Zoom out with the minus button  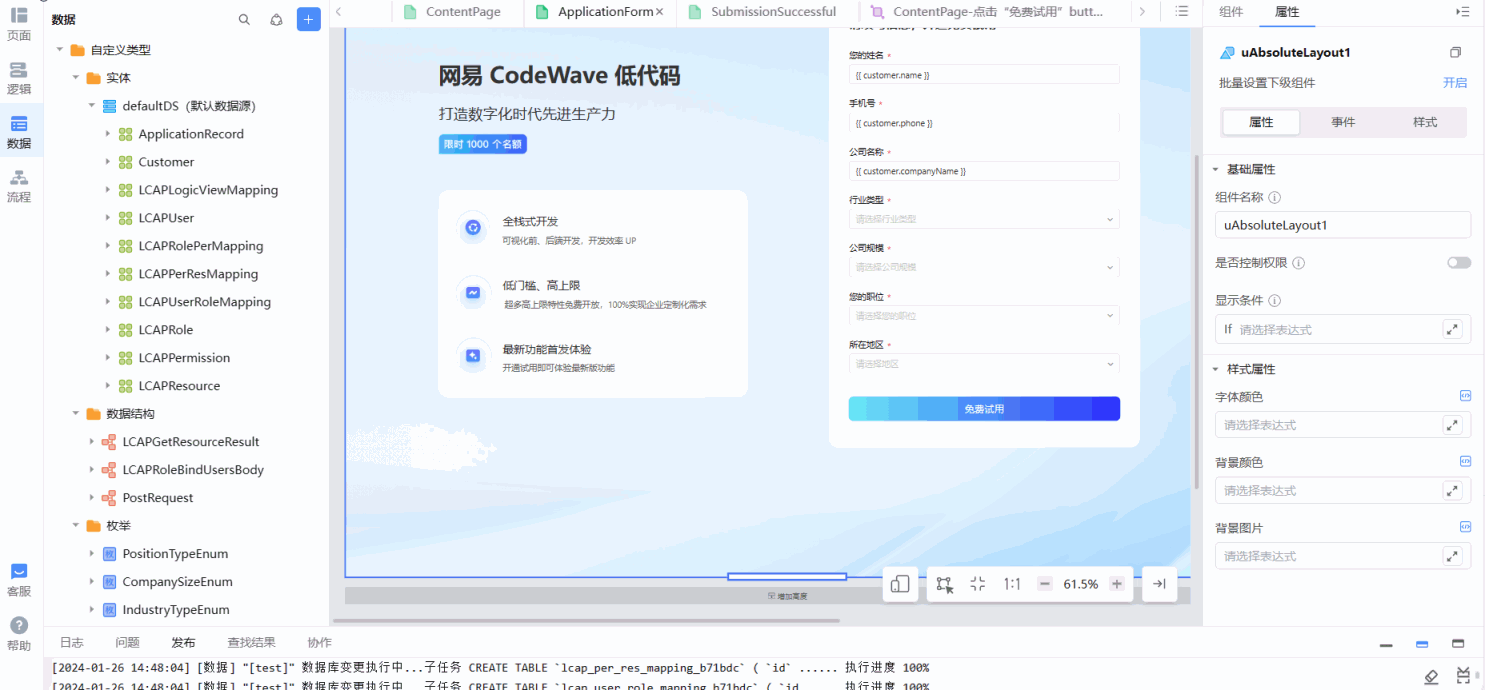1045,584
